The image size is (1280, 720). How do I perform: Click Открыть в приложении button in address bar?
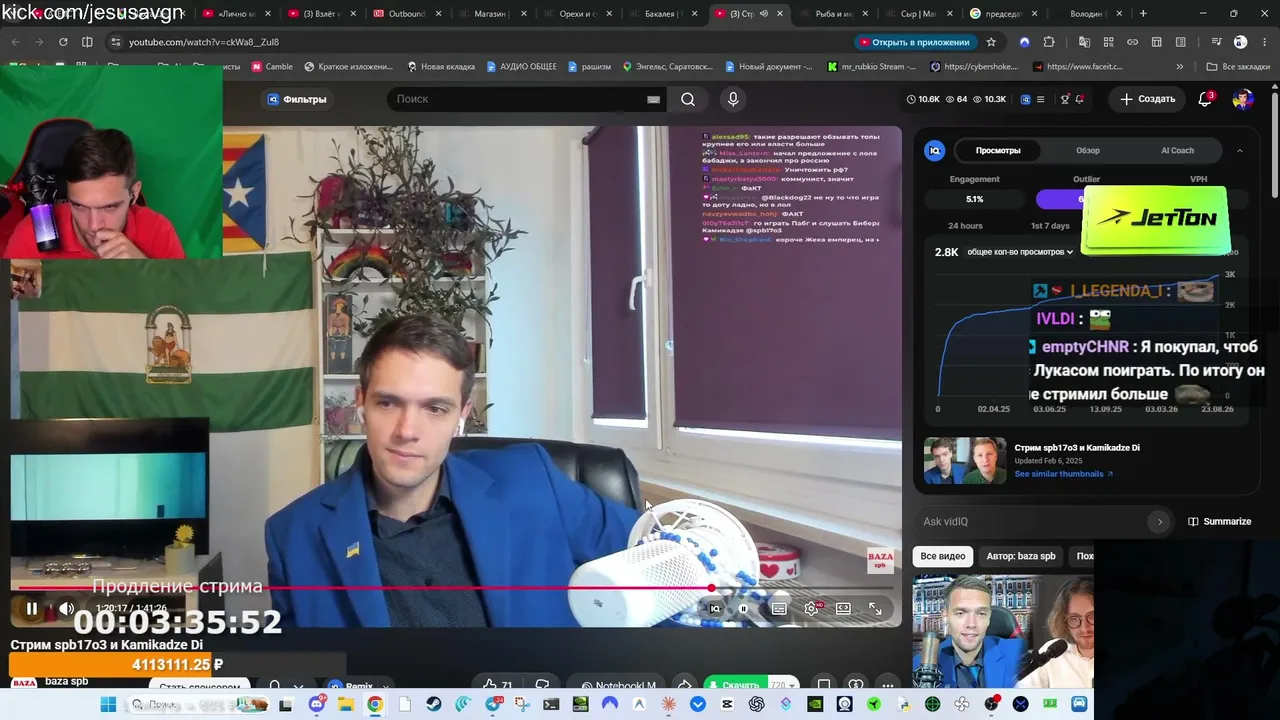[x=914, y=42]
